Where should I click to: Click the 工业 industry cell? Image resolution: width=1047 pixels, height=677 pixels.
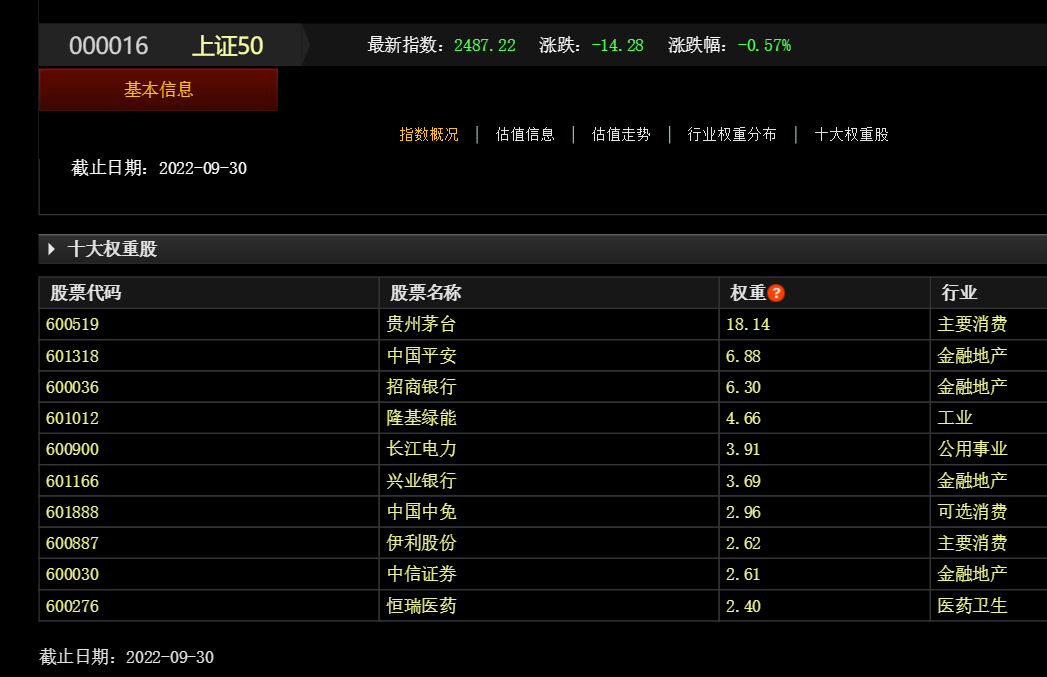tap(955, 419)
